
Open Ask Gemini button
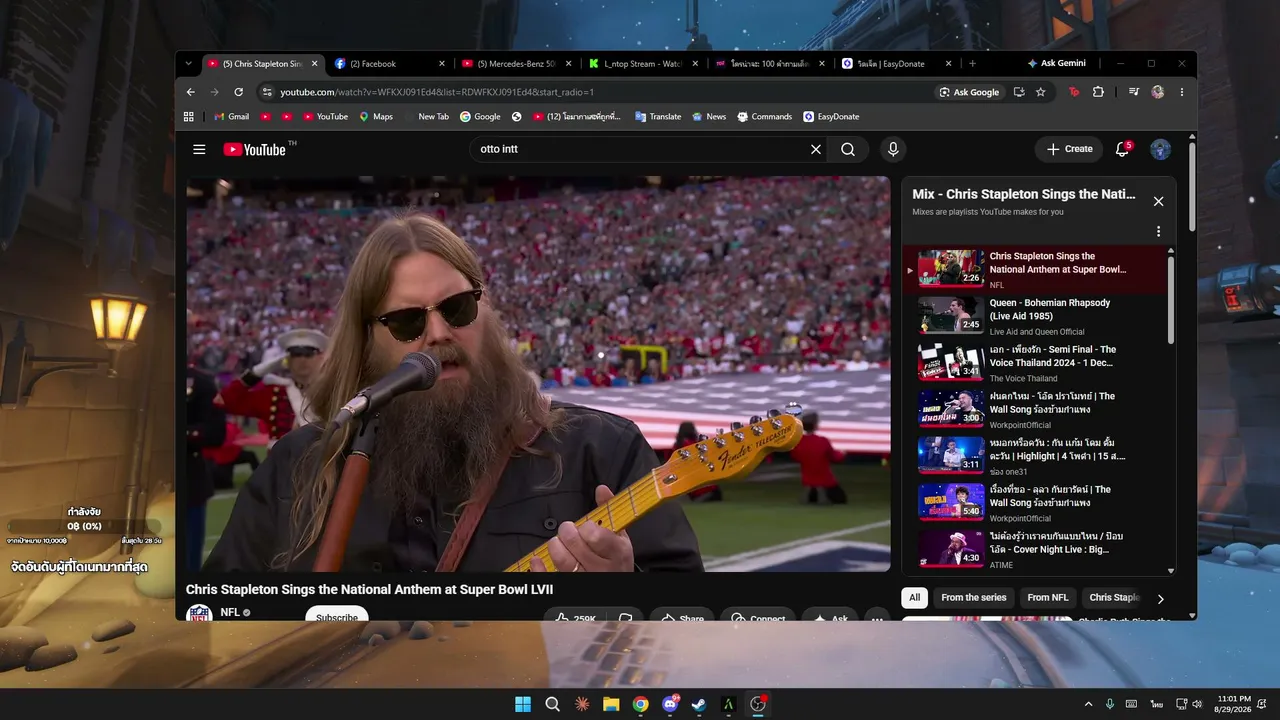[1056, 63]
